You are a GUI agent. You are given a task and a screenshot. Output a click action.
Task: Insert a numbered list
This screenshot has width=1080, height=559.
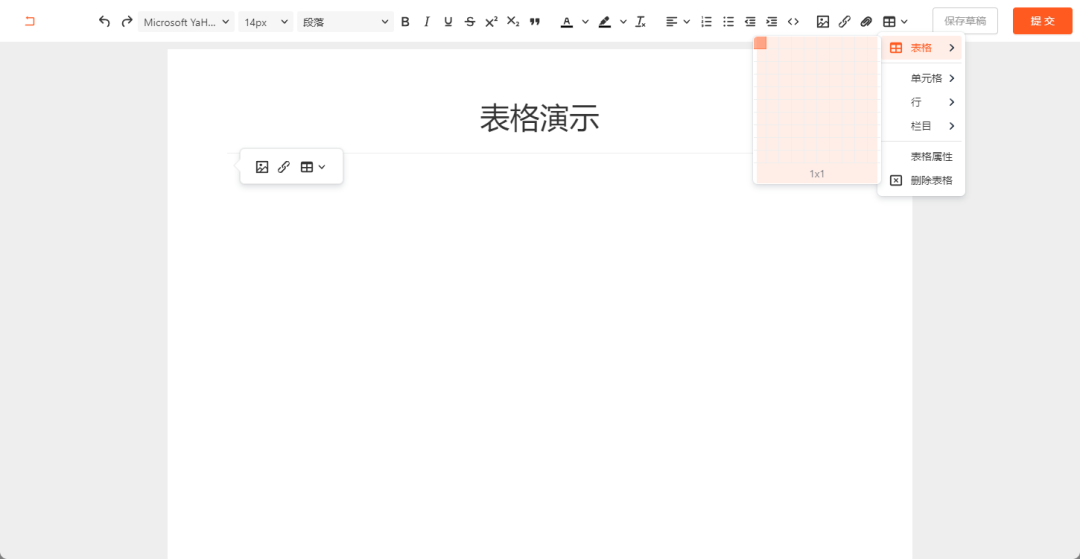(706, 21)
